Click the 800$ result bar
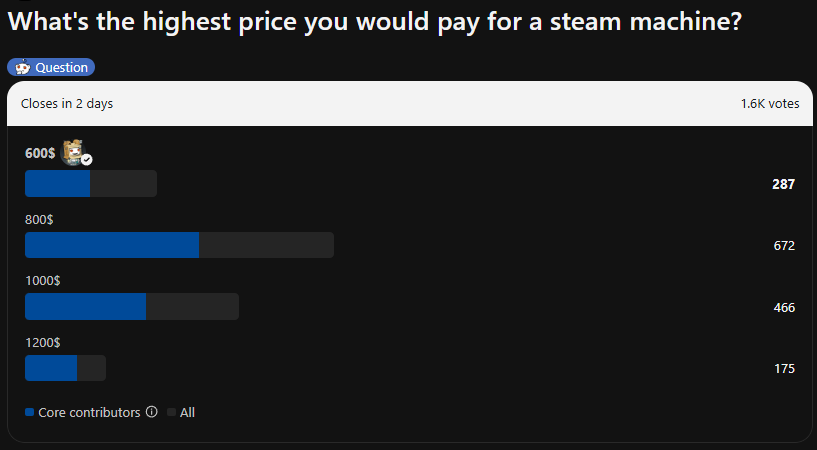 coord(179,245)
